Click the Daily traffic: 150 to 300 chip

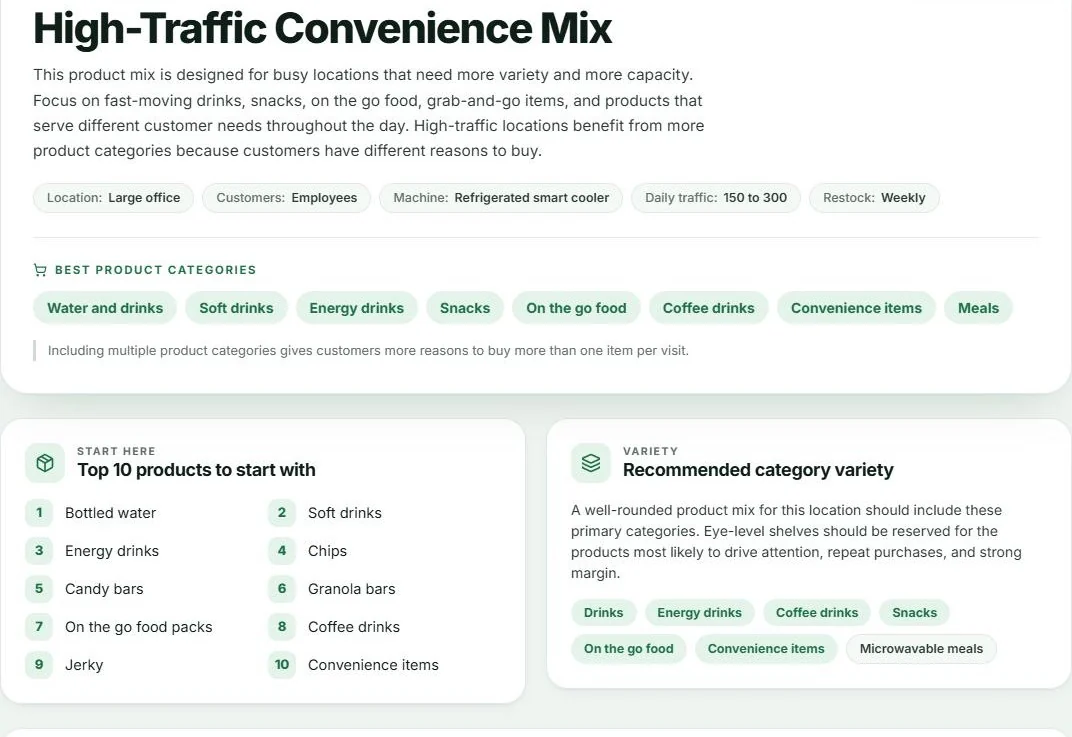click(716, 198)
